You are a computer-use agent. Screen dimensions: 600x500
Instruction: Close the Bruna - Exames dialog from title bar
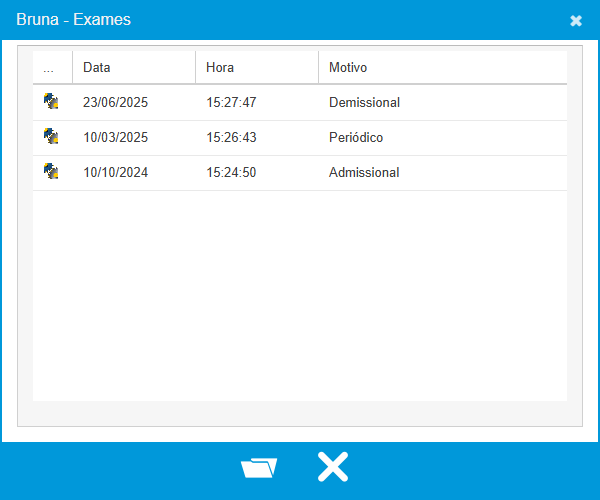(x=576, y=20)
